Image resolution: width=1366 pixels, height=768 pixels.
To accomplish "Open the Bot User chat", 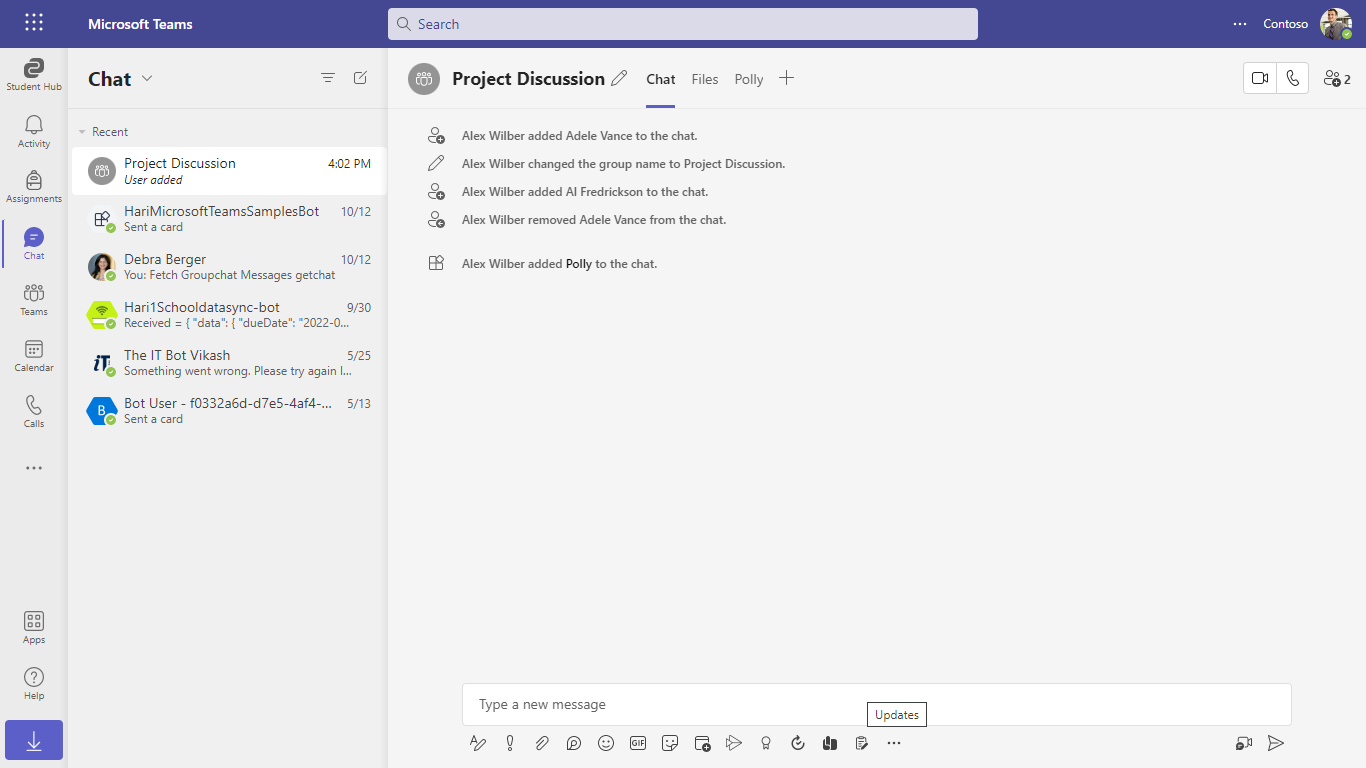I will pos(228,411).
